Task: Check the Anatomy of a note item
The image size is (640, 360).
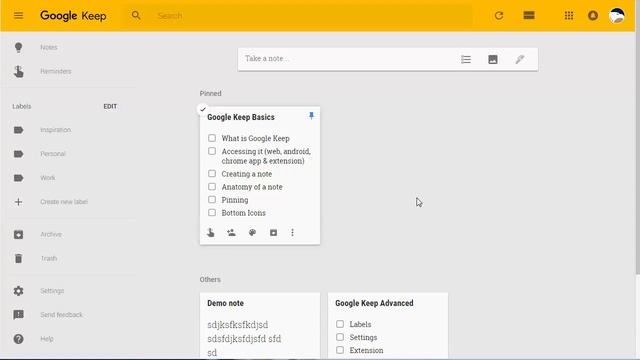Action: click(x=212, y=187)
